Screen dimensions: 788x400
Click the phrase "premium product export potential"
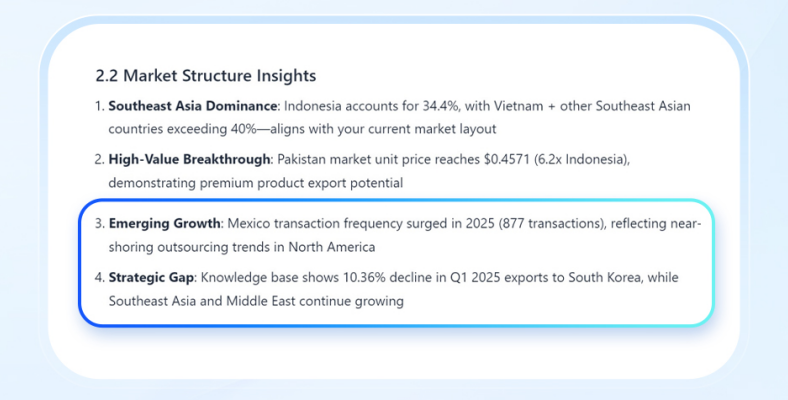coord(302,183)
